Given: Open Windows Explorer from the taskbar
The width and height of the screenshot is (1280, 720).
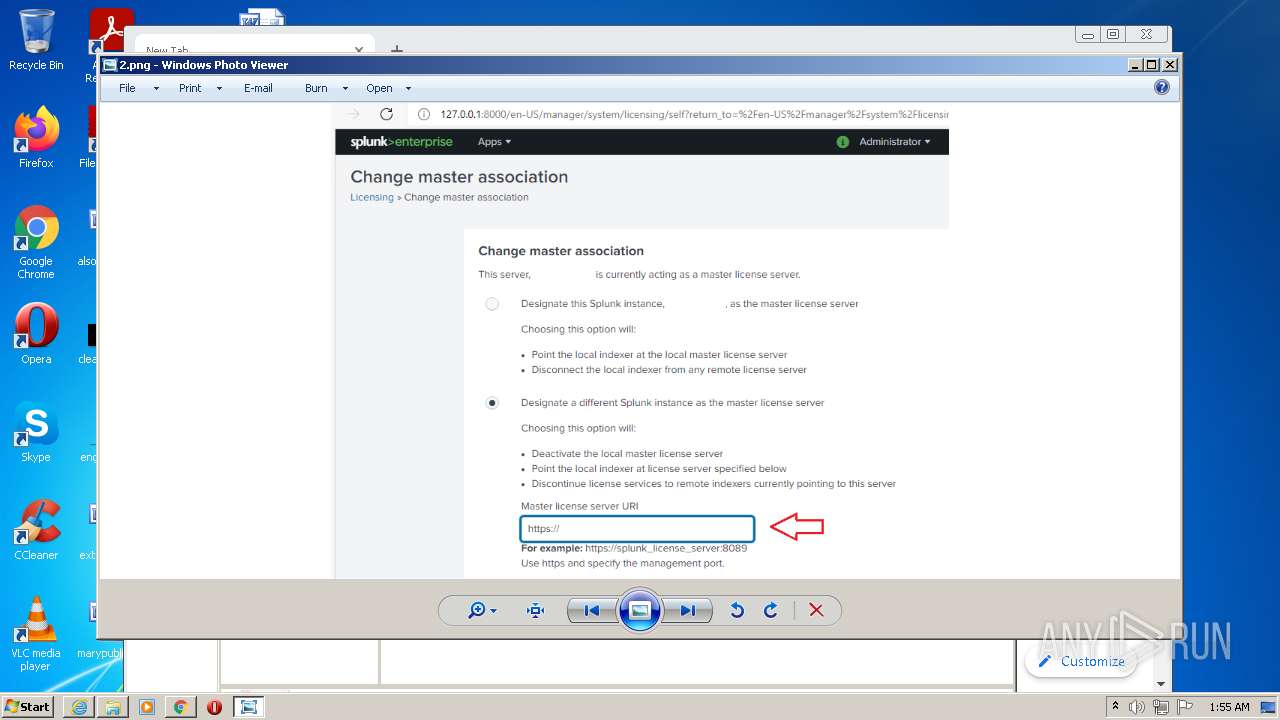Looking at the screenshot, I should tap(113, 707).
